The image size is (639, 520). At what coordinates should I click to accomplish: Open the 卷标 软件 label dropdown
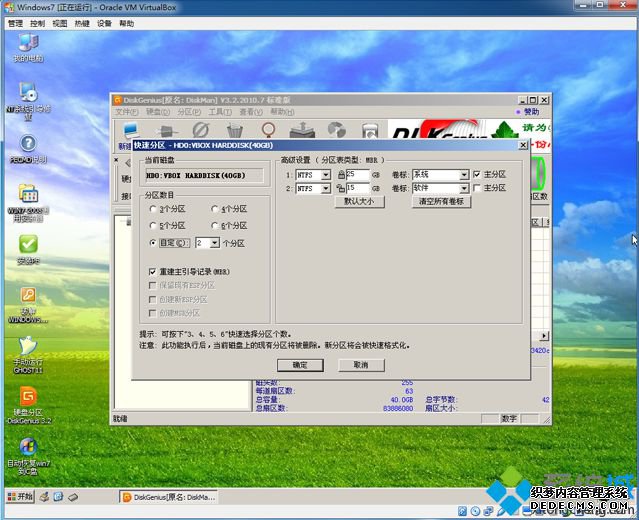coord(464,188)
